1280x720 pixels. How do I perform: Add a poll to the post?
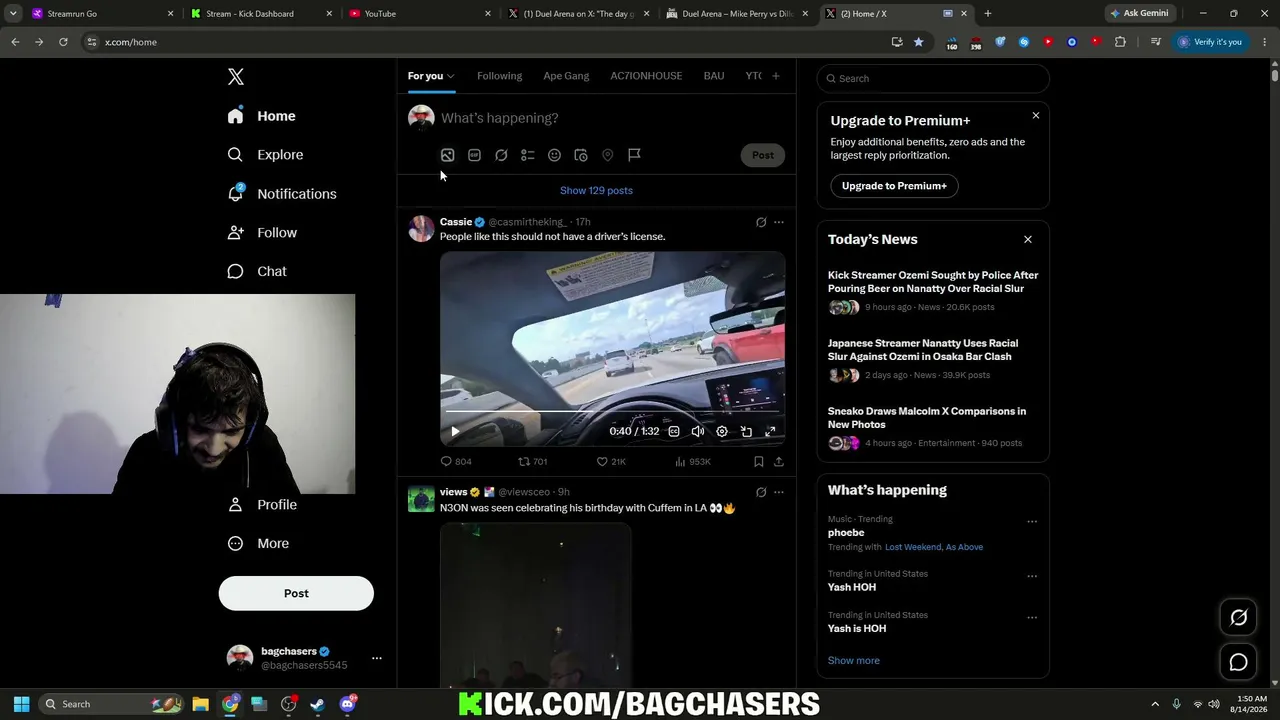point(528,155)
